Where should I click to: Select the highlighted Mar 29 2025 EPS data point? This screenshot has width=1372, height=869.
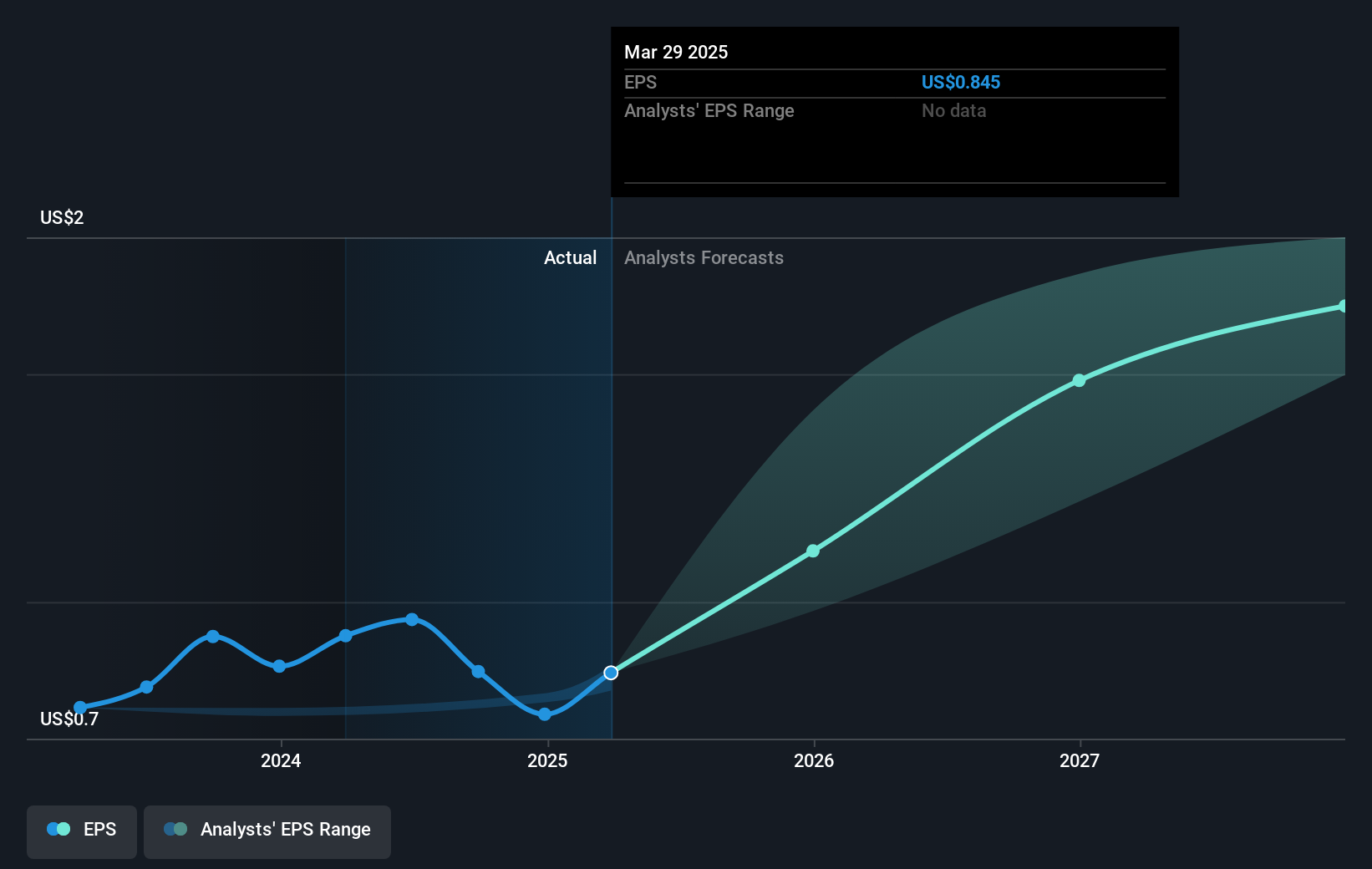[x=611, y=673]
